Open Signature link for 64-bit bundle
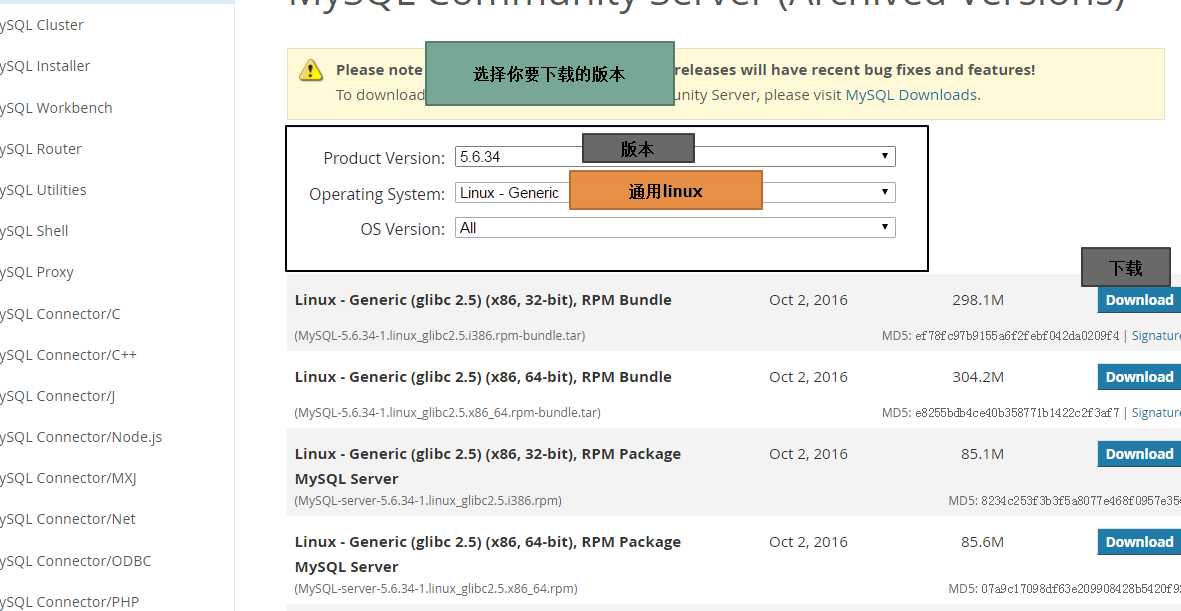The image size is (1181, 611). click(1155, 413)
